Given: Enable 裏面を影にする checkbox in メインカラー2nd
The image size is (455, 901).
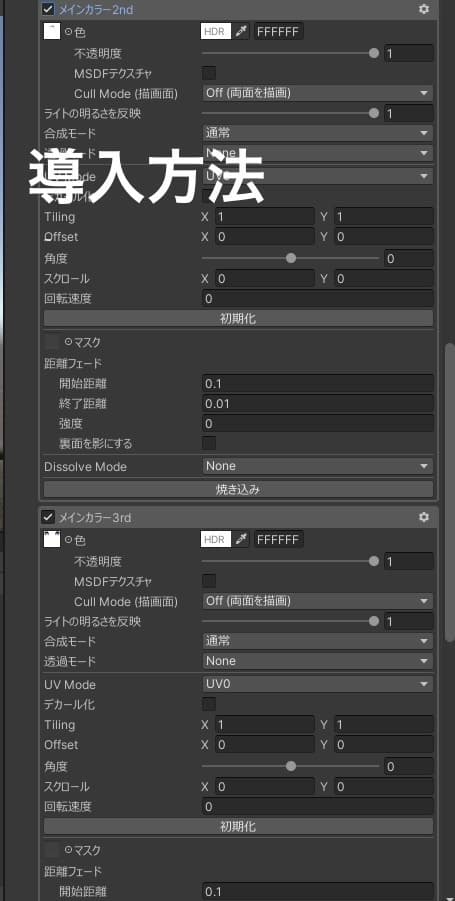Looking at the screenshot, I should point(209,443).
